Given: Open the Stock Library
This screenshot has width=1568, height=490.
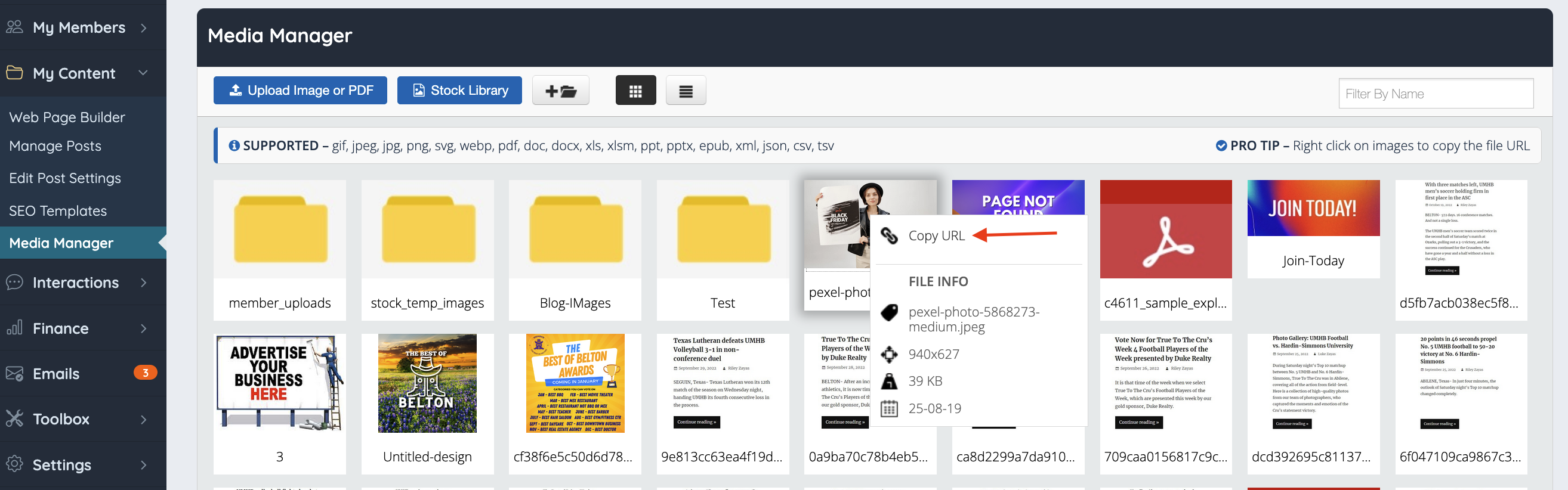Looking at the screenshot, I should 459,90.
